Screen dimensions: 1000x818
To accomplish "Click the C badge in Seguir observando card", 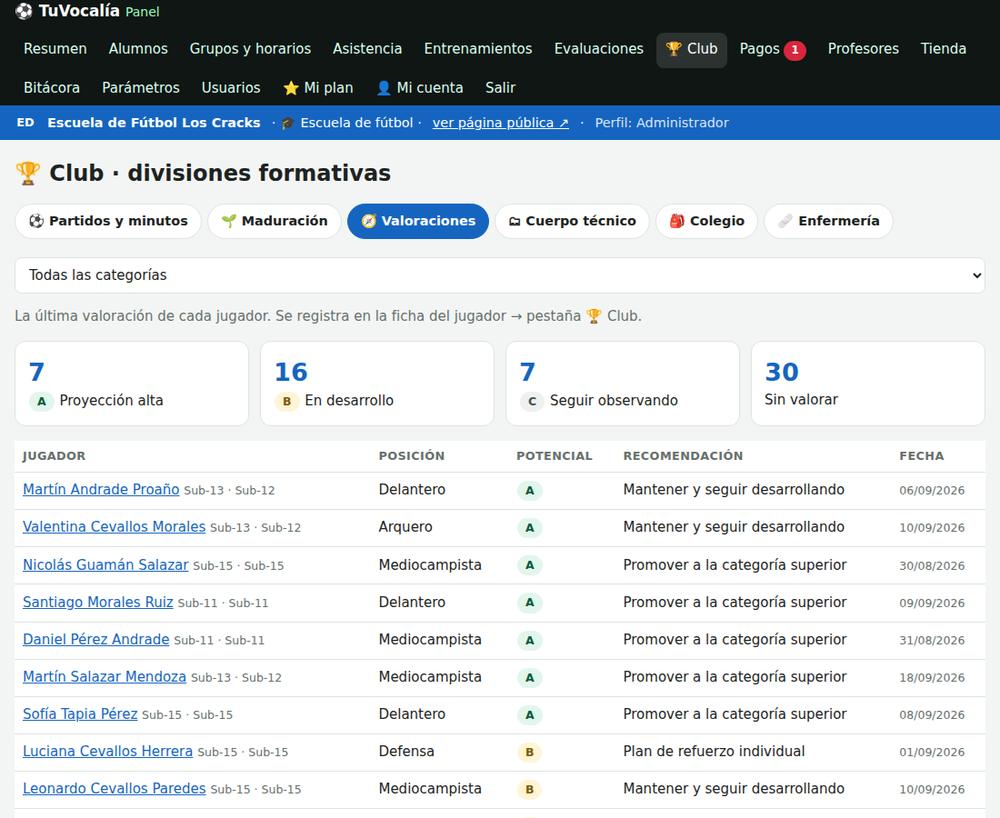I will [x=532, y=401].
